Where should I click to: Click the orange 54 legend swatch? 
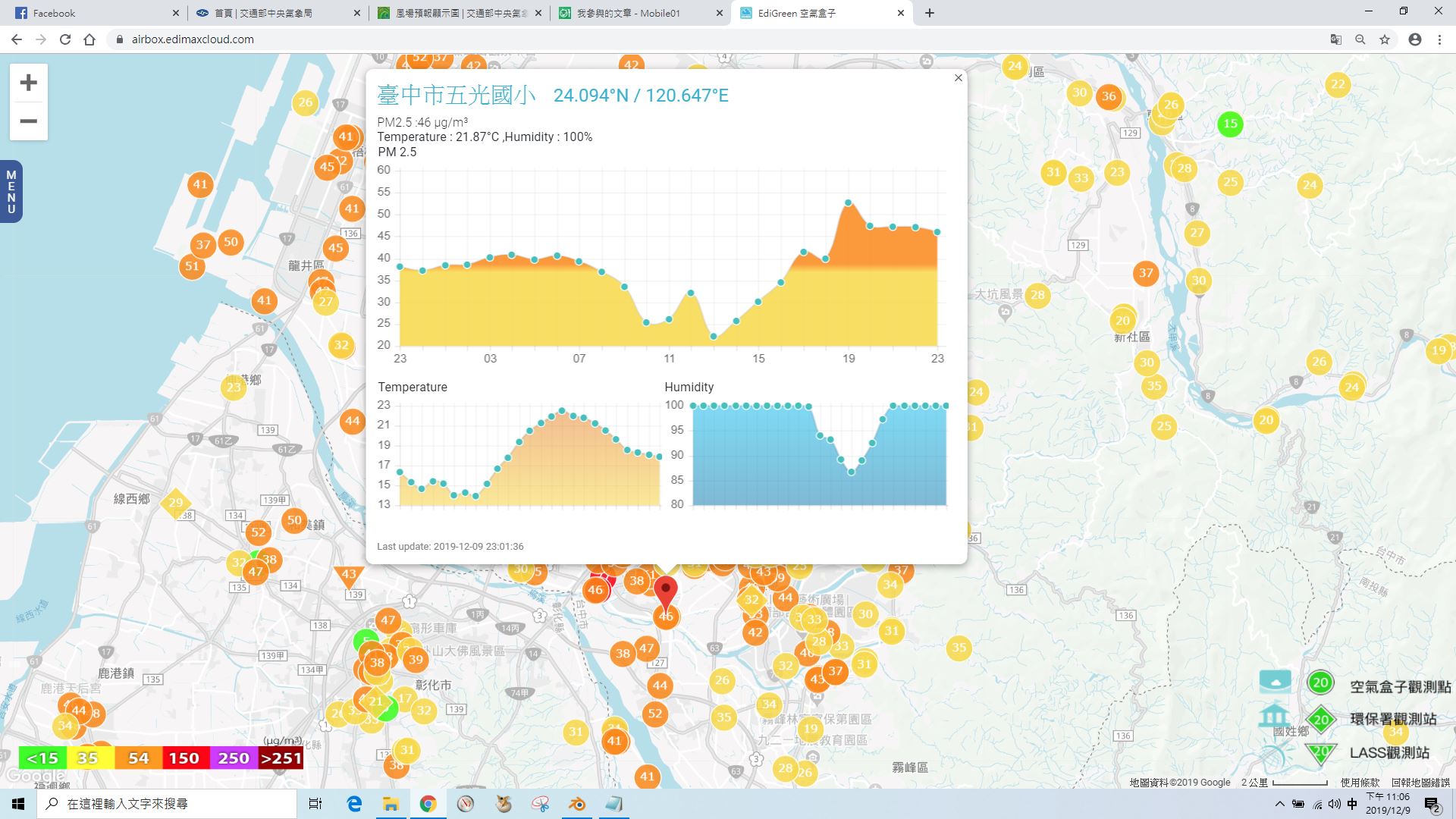point(138,758)
